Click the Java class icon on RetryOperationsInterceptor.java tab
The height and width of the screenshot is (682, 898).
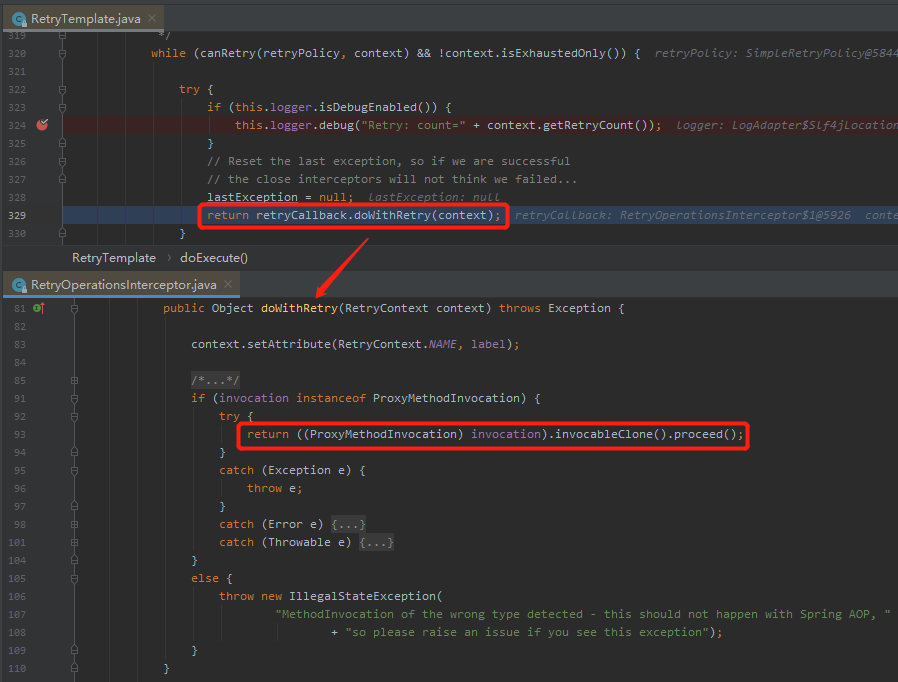coord(17,284)
